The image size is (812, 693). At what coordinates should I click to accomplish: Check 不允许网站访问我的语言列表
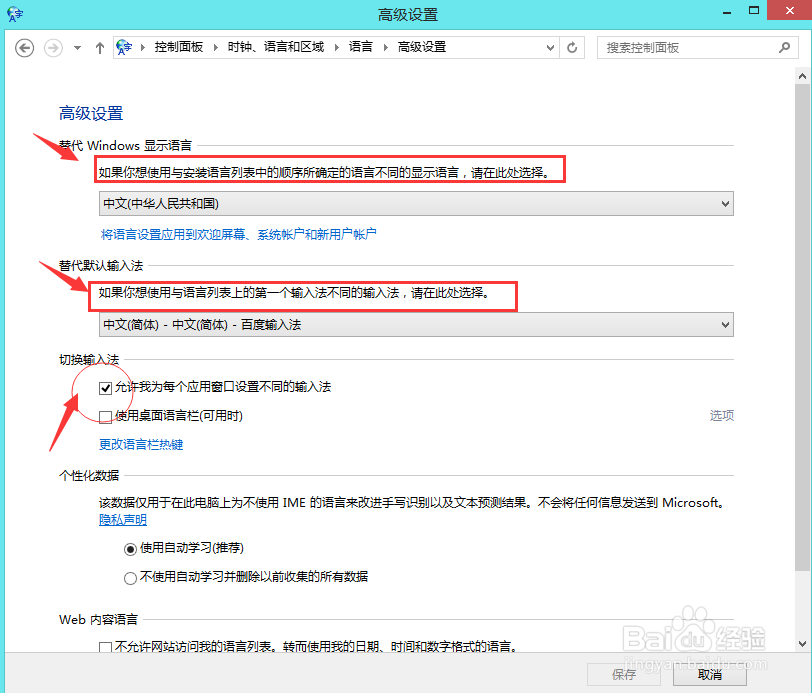tap(105, 647)
